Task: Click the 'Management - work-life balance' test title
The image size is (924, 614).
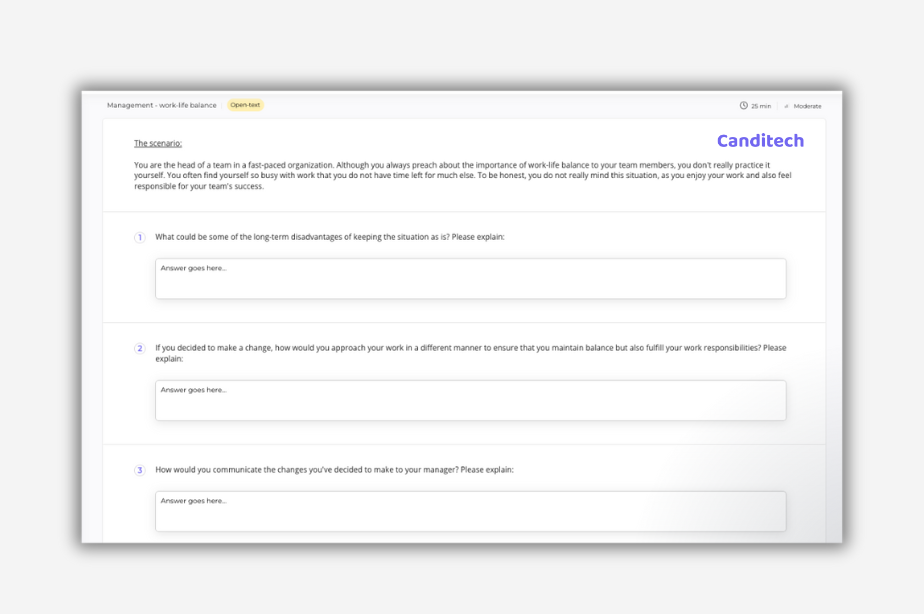Action: (x=162, y=104)
